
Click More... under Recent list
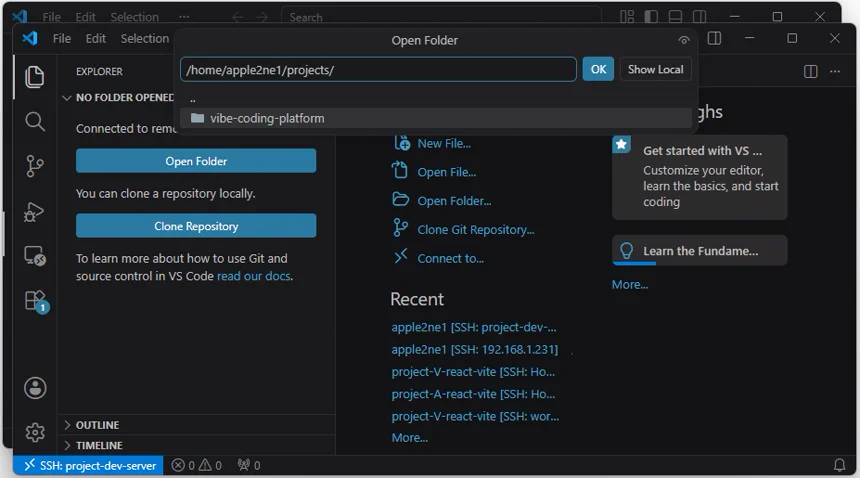[x=410, y=438]
